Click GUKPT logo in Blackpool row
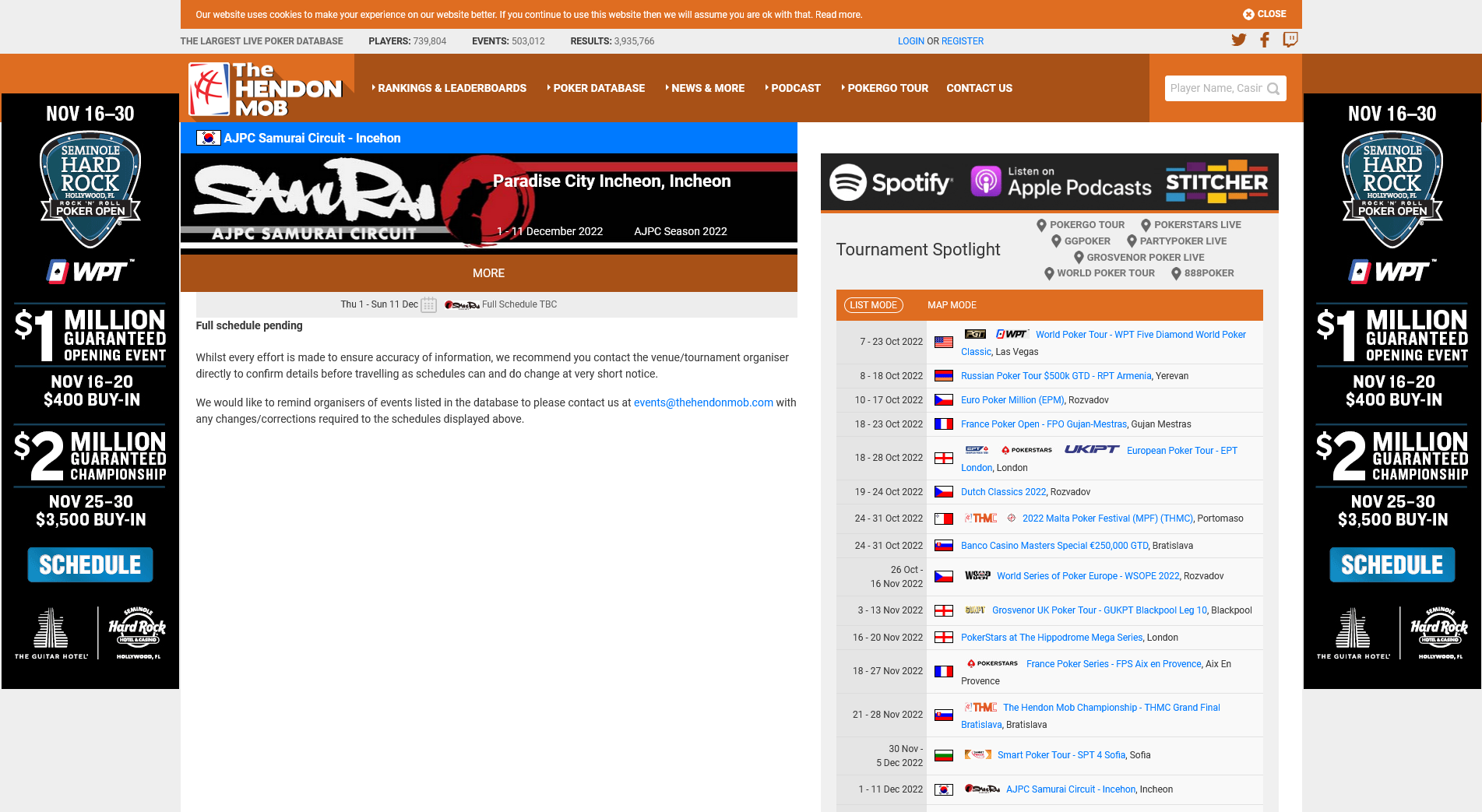1482x812 pixels. point(975,610)
